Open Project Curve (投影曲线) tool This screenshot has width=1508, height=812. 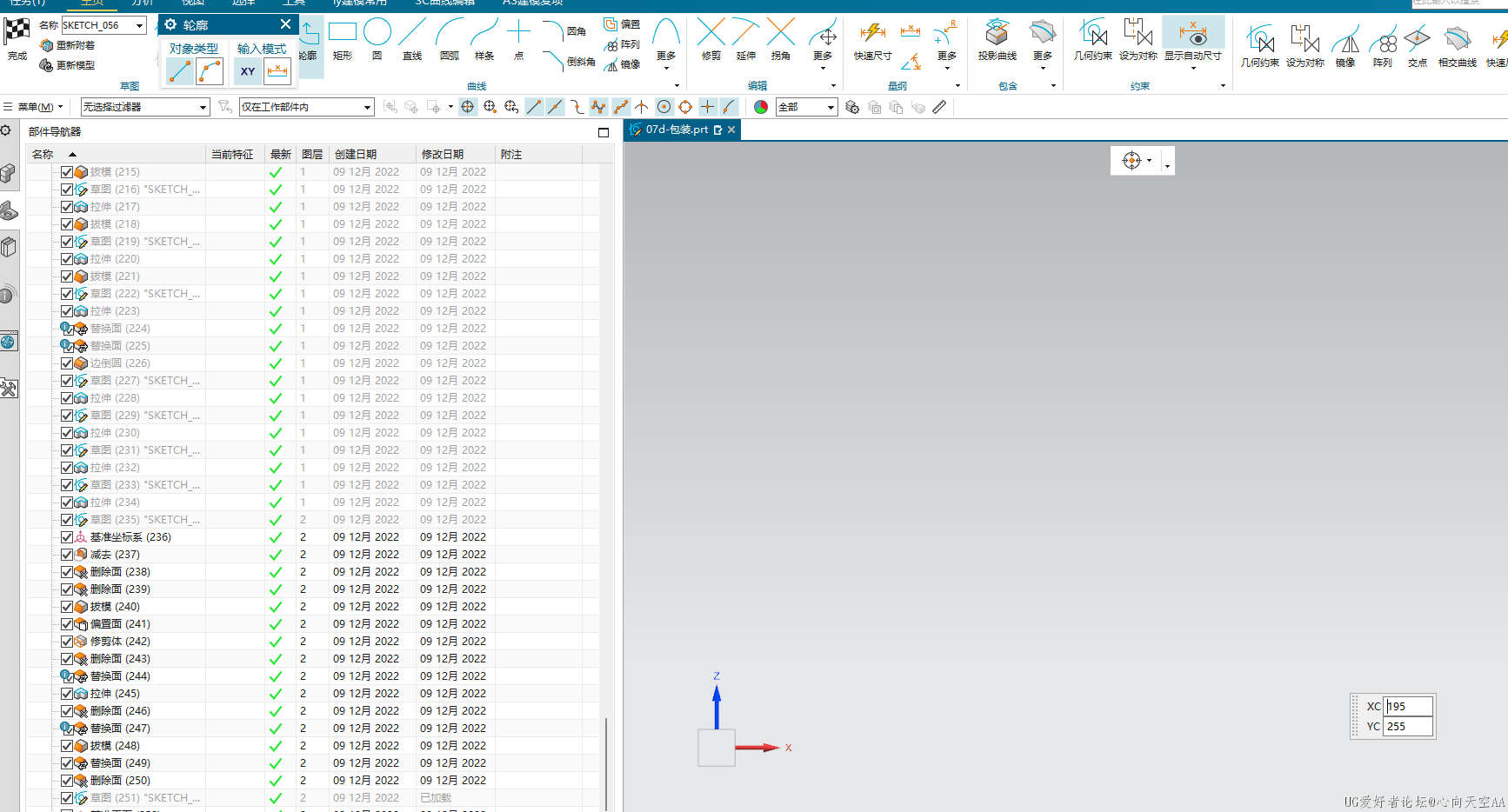point(998,39)
